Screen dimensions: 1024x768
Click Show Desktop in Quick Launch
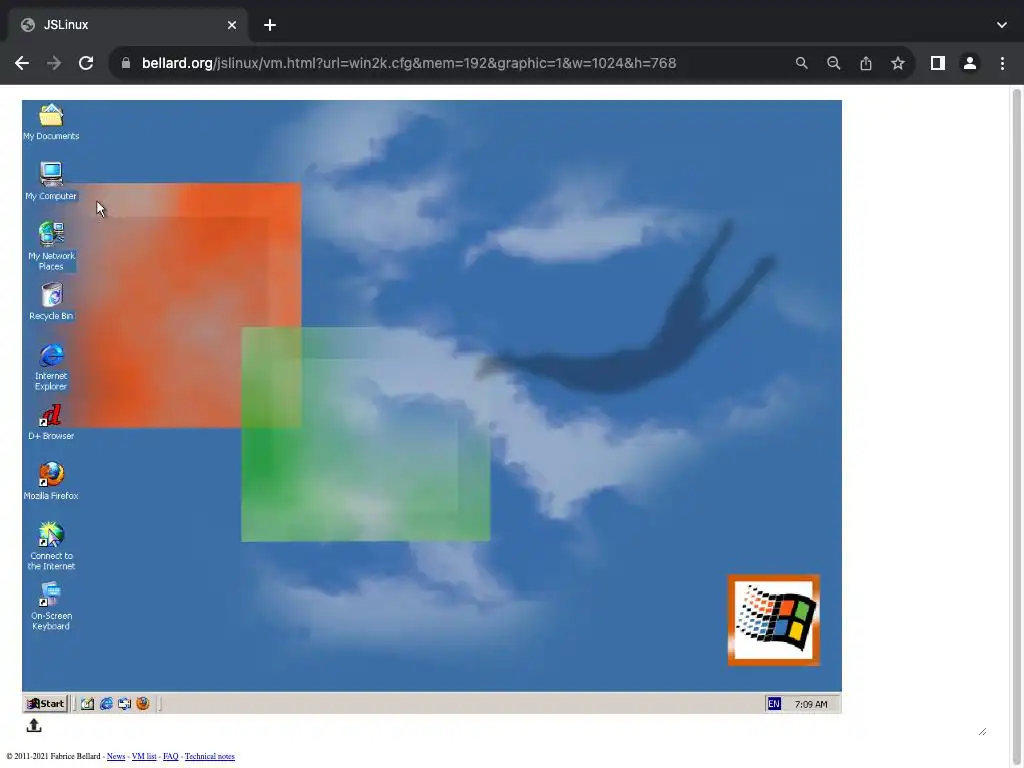[88, 703]
